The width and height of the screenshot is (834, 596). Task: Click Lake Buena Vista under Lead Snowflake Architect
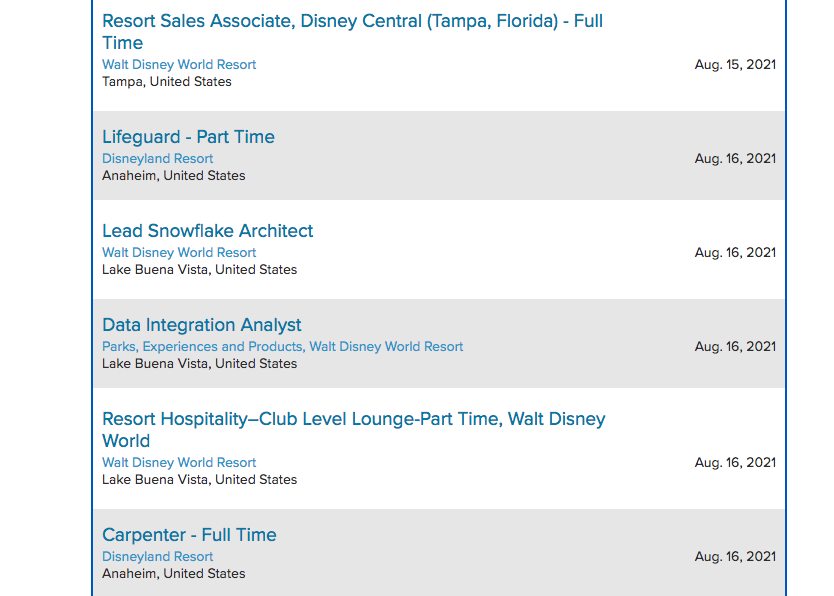click(x=199, y=270)
